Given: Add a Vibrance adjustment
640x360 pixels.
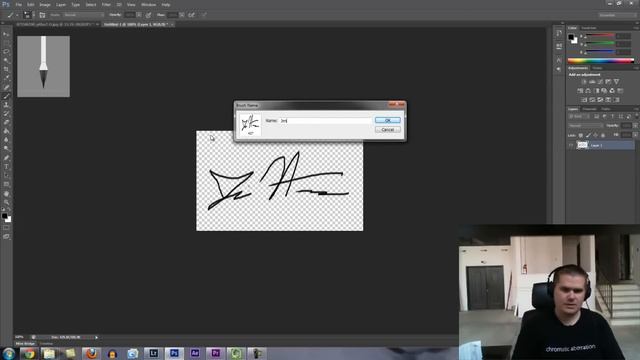Looking at the screenshot, I should point(616,82).
